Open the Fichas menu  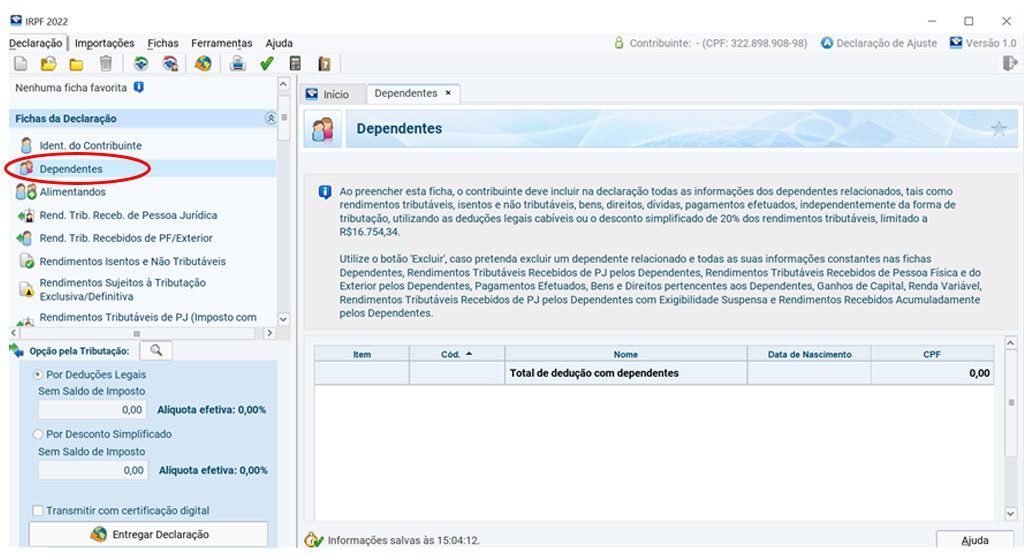pyautogui.click(x=163, y=43)
